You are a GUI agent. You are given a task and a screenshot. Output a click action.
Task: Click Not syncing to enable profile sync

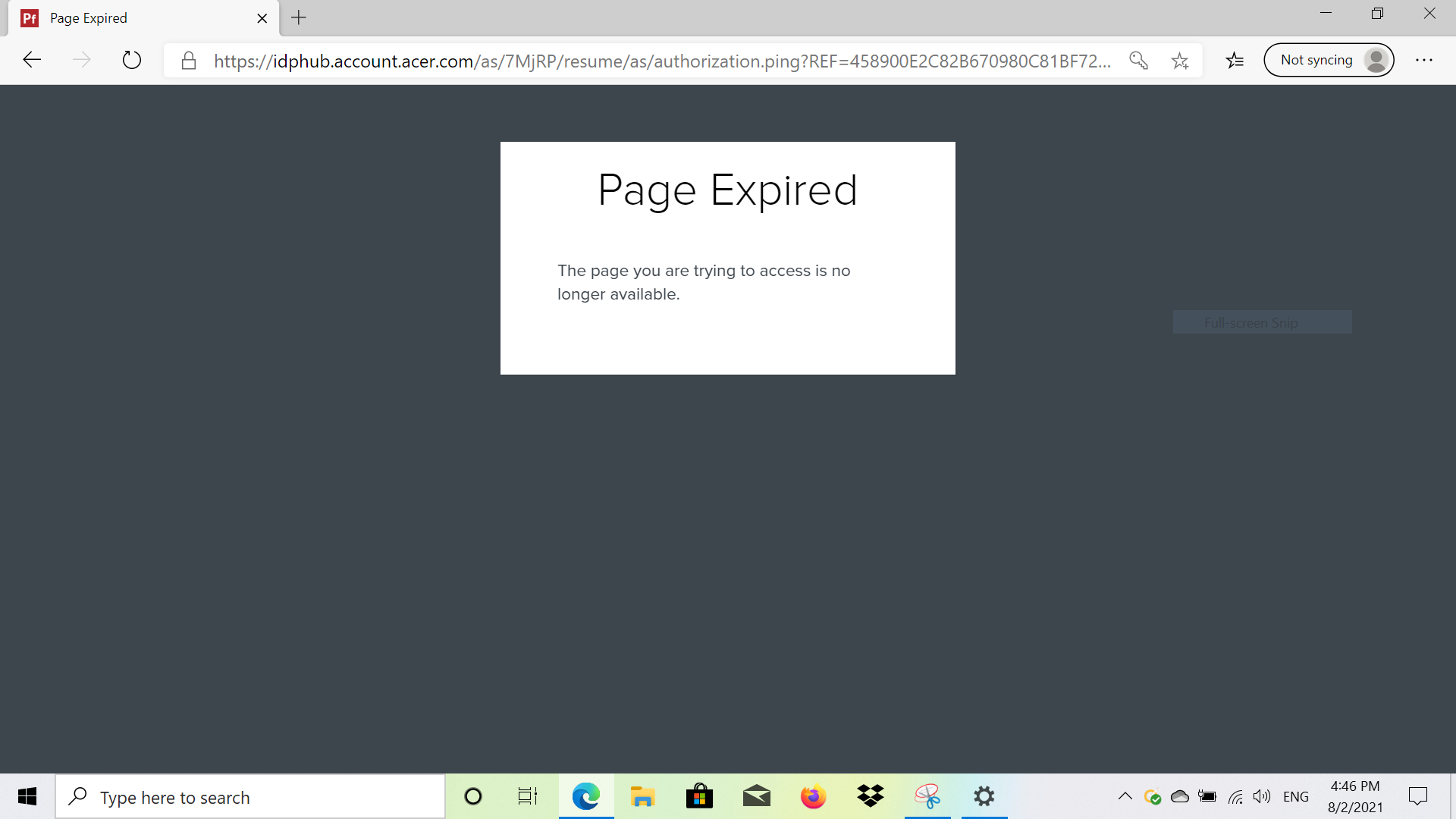pos(1329,60)
